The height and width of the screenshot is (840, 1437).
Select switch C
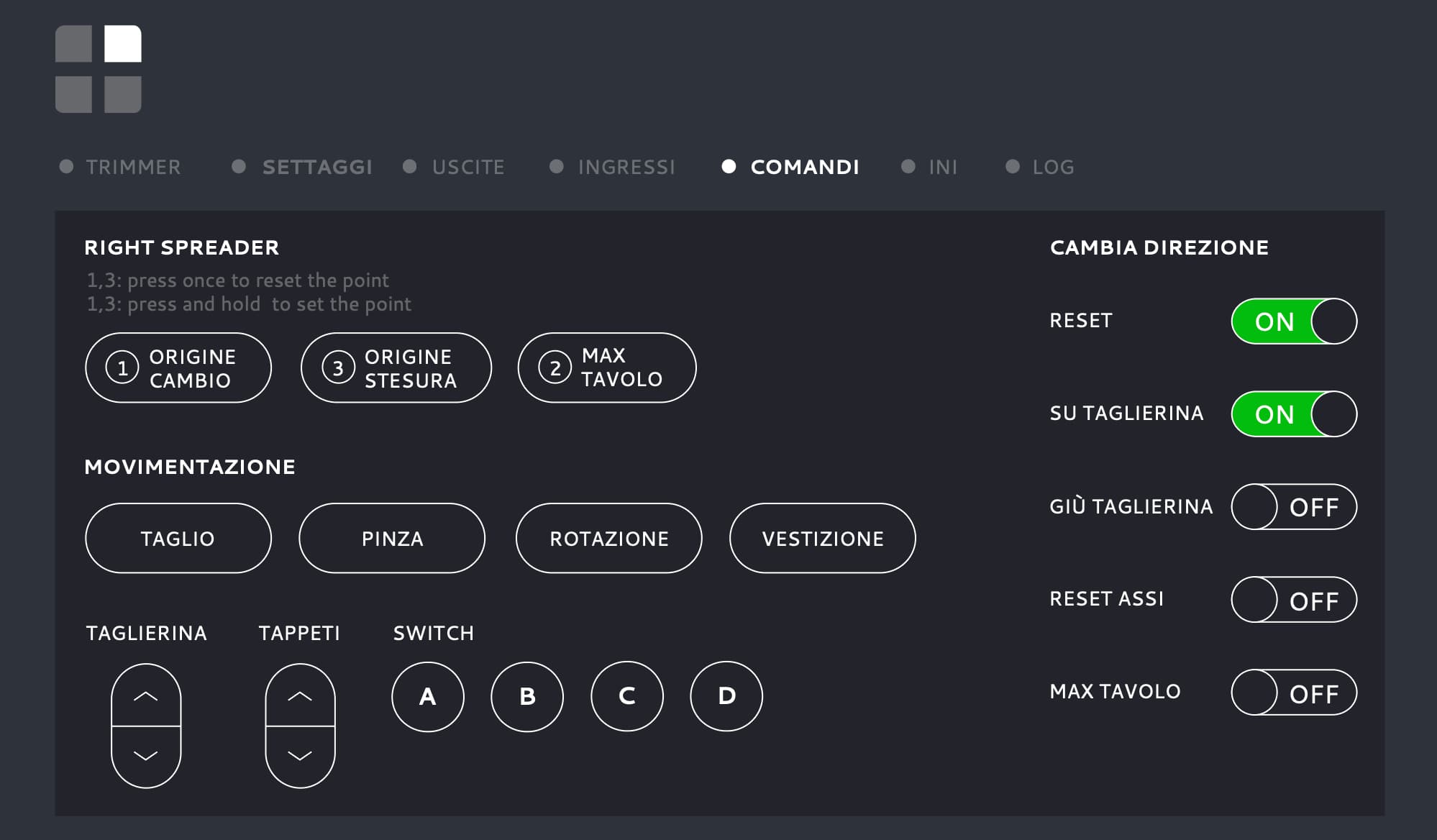click(x=627, y=696)
